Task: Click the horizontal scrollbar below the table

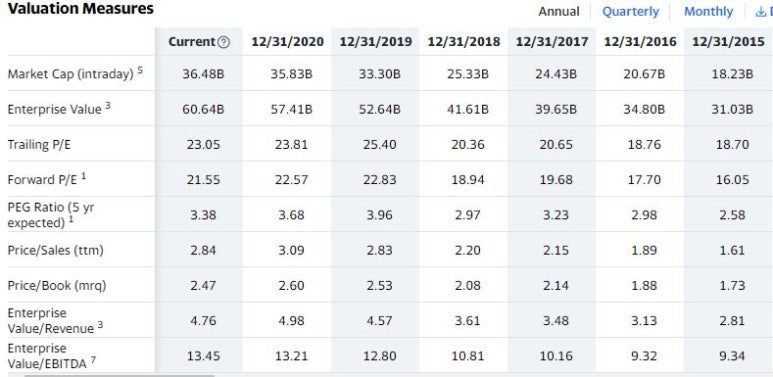Action: pos(119,375)
